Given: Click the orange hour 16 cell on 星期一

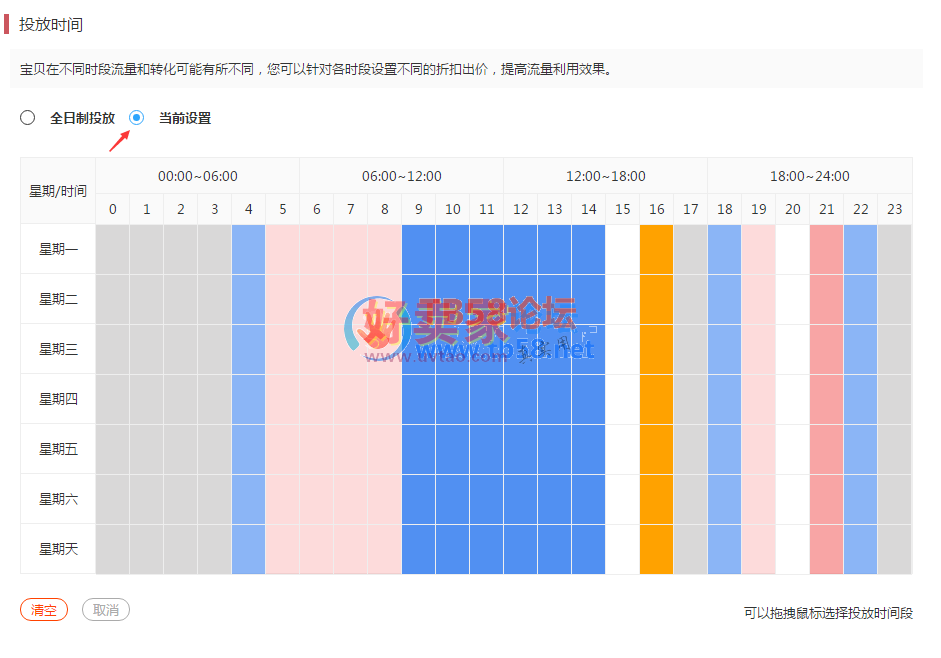Looking at the screenshot, I should (x=656, y=249).
